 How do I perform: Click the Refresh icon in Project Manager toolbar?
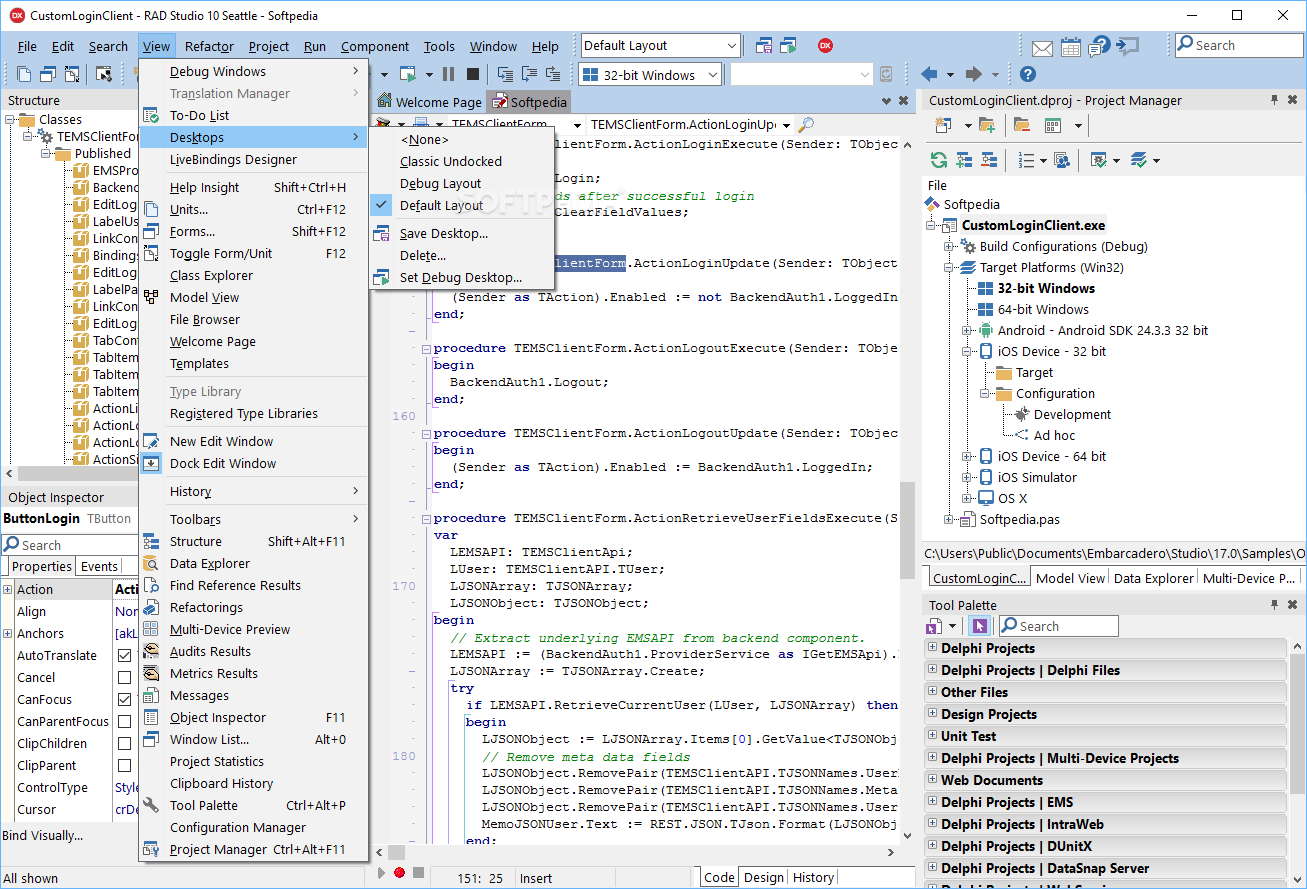[x=938, y=160]
